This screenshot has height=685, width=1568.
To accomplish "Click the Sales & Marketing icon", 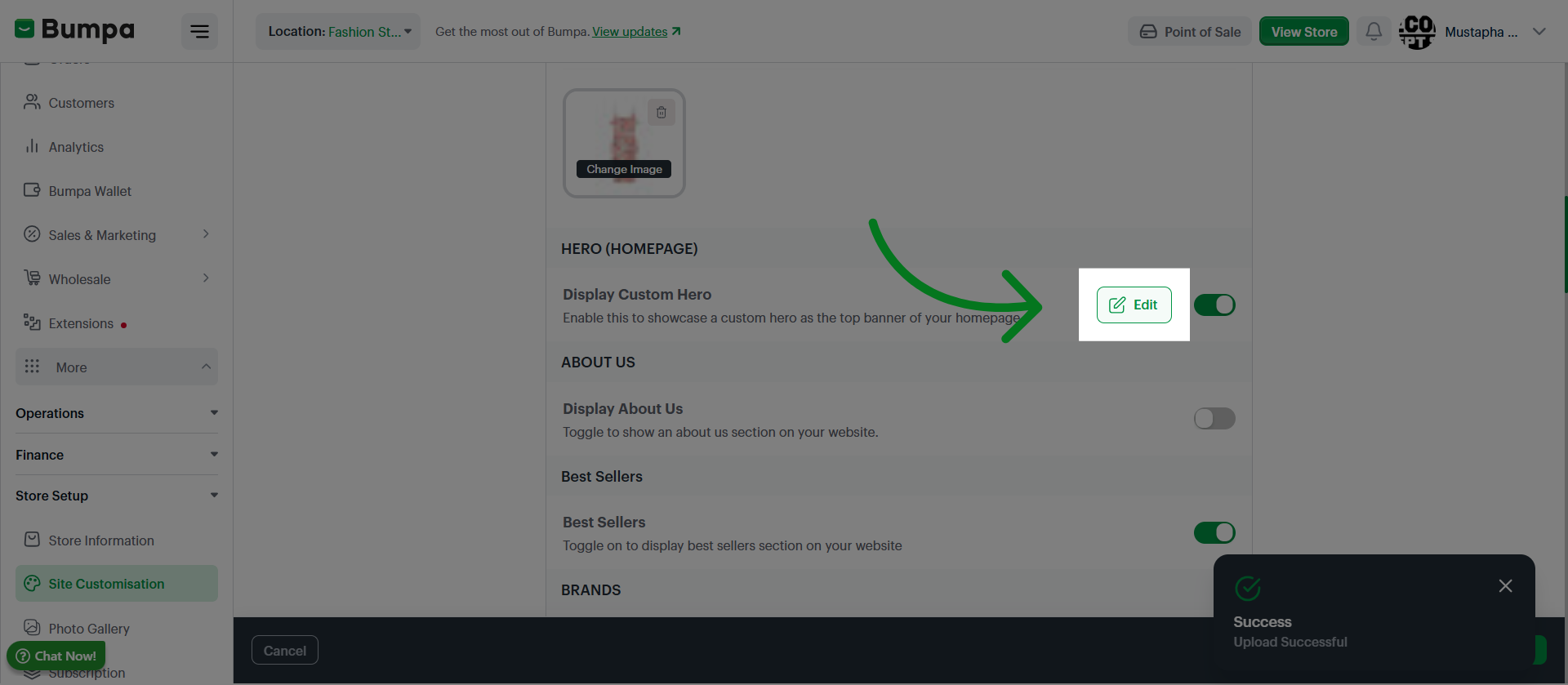I will click(x=32, y=234).
